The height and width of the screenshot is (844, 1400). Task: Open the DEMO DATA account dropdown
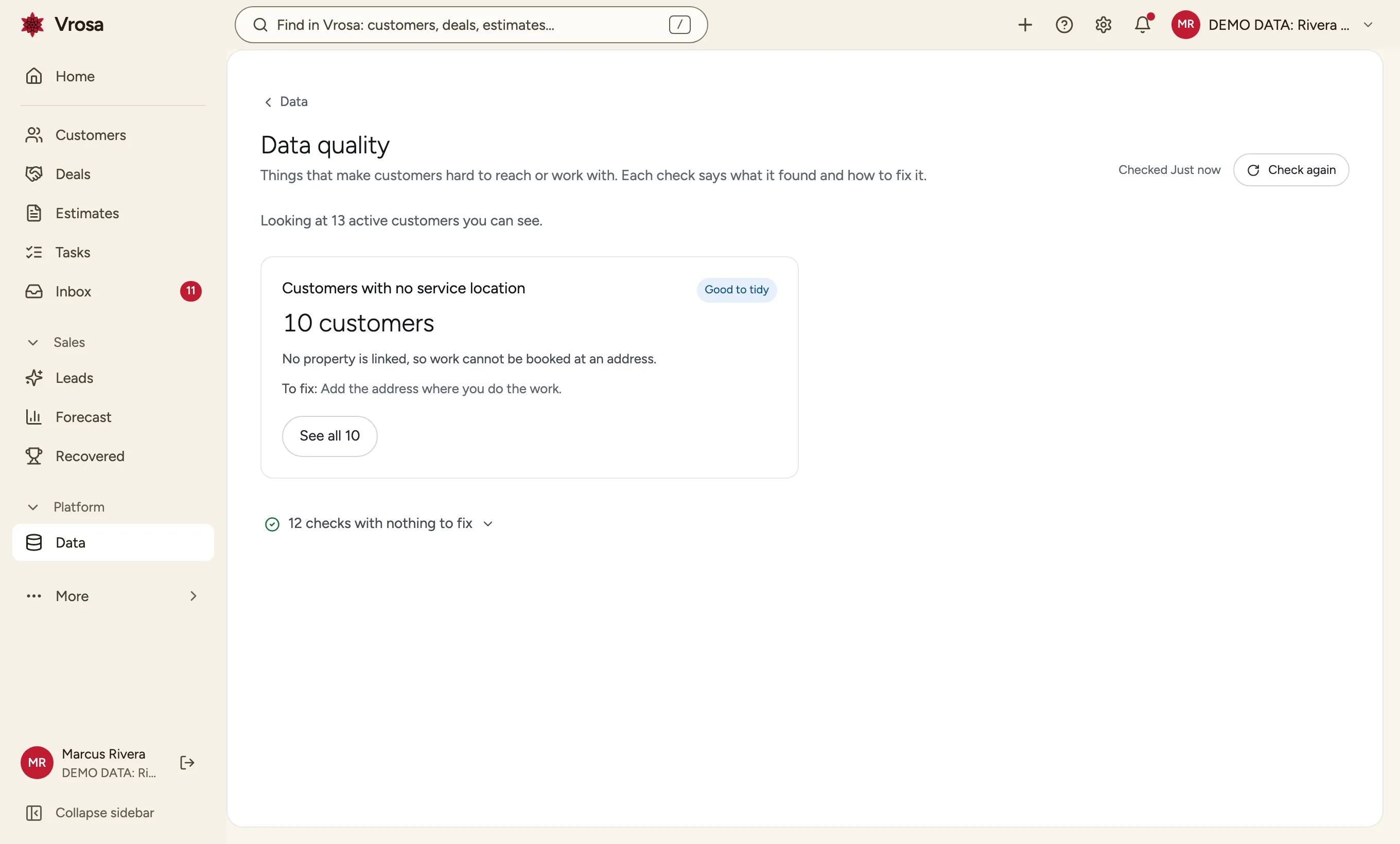click(1273, 25)
